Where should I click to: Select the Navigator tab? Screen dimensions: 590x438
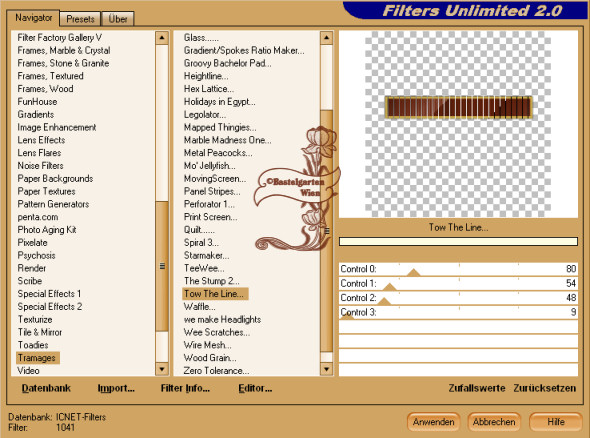tap(33, 18)
